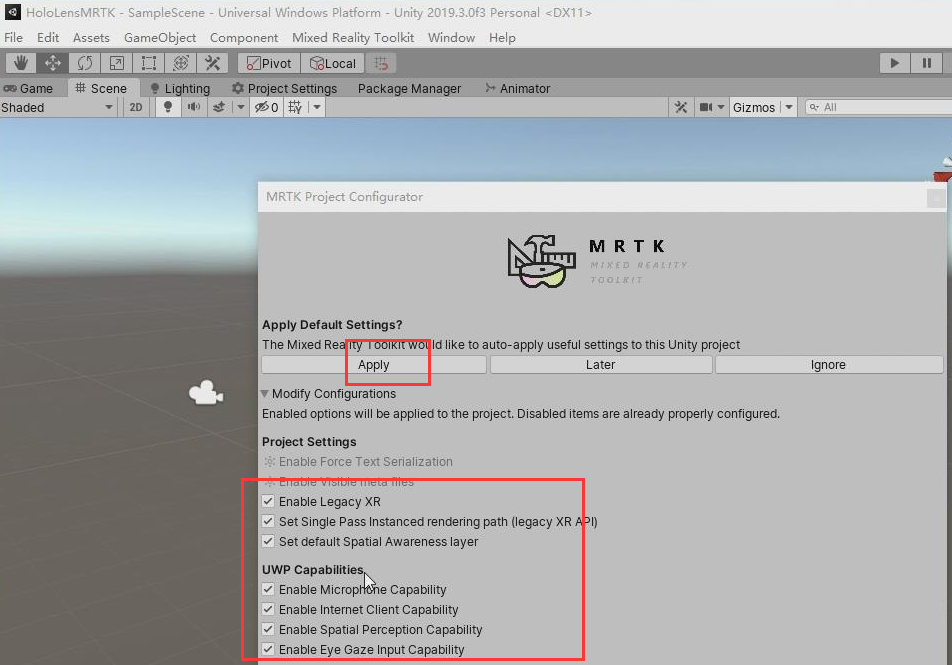Toggle scene lighting bulb
The width and height of the screenshot is (952, 665).
(x=168, y=107)
